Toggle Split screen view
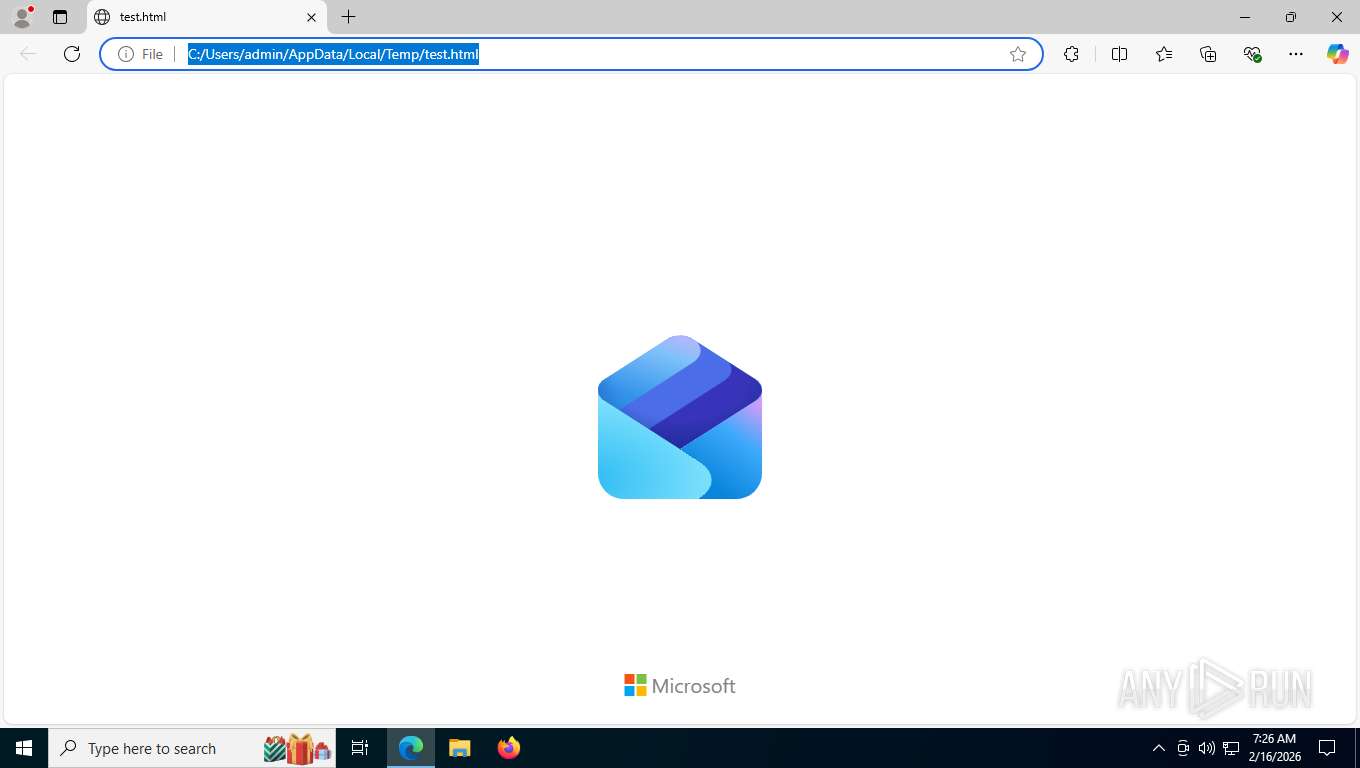 click(x=1119, y=54)
